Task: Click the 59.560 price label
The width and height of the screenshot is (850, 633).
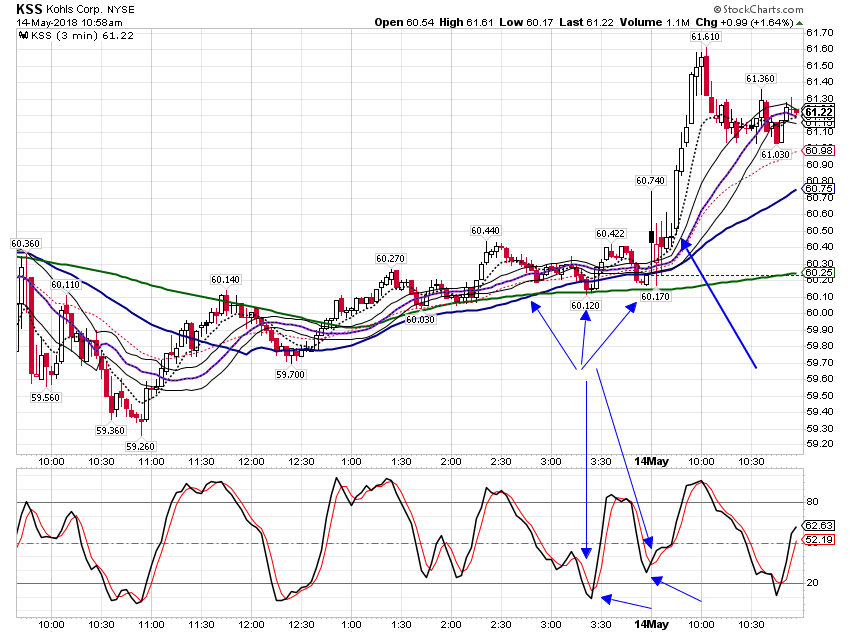Action: tap(45, 397)
